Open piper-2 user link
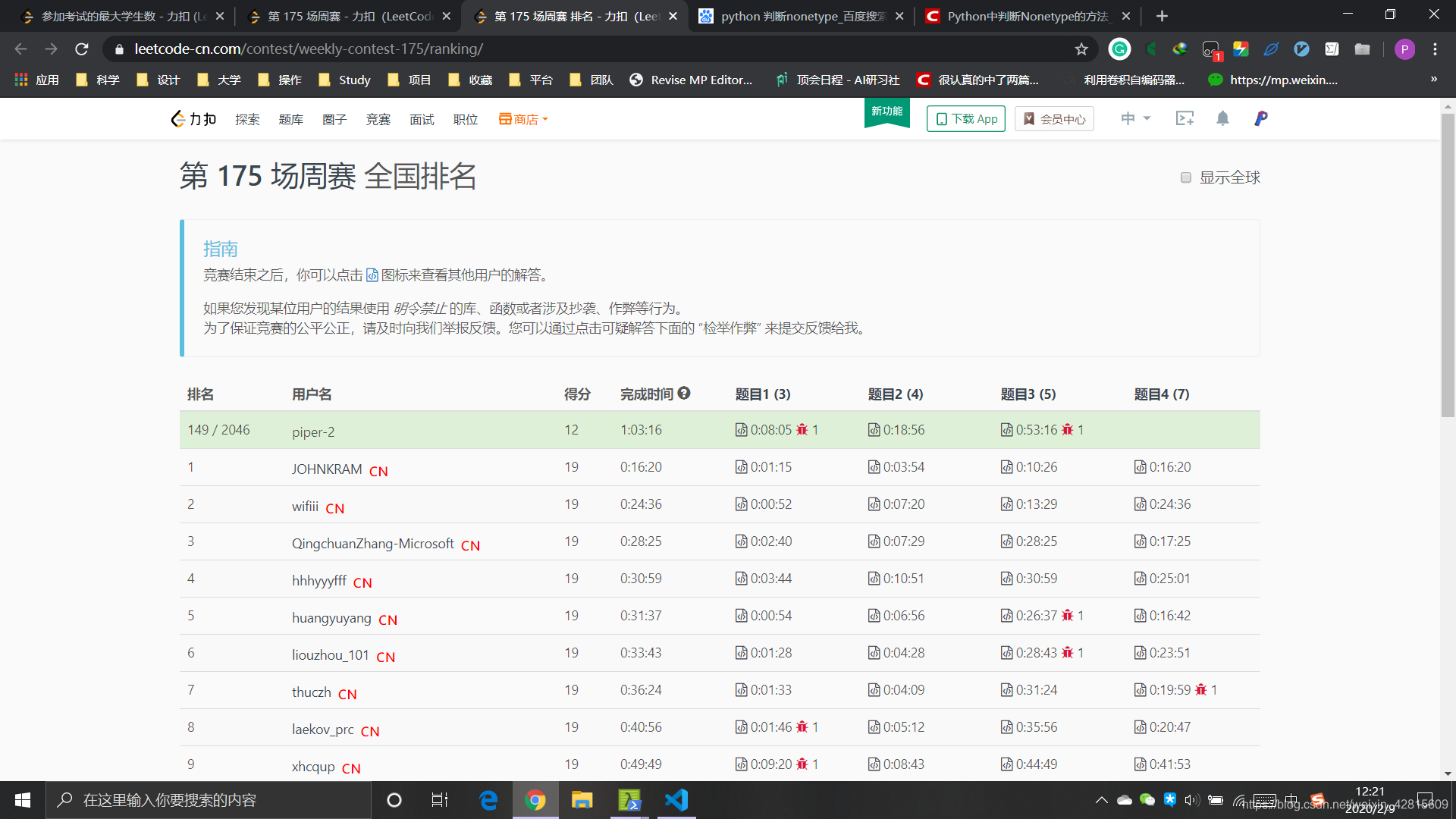Viewport: 1456px width, 819px height. 313,432
